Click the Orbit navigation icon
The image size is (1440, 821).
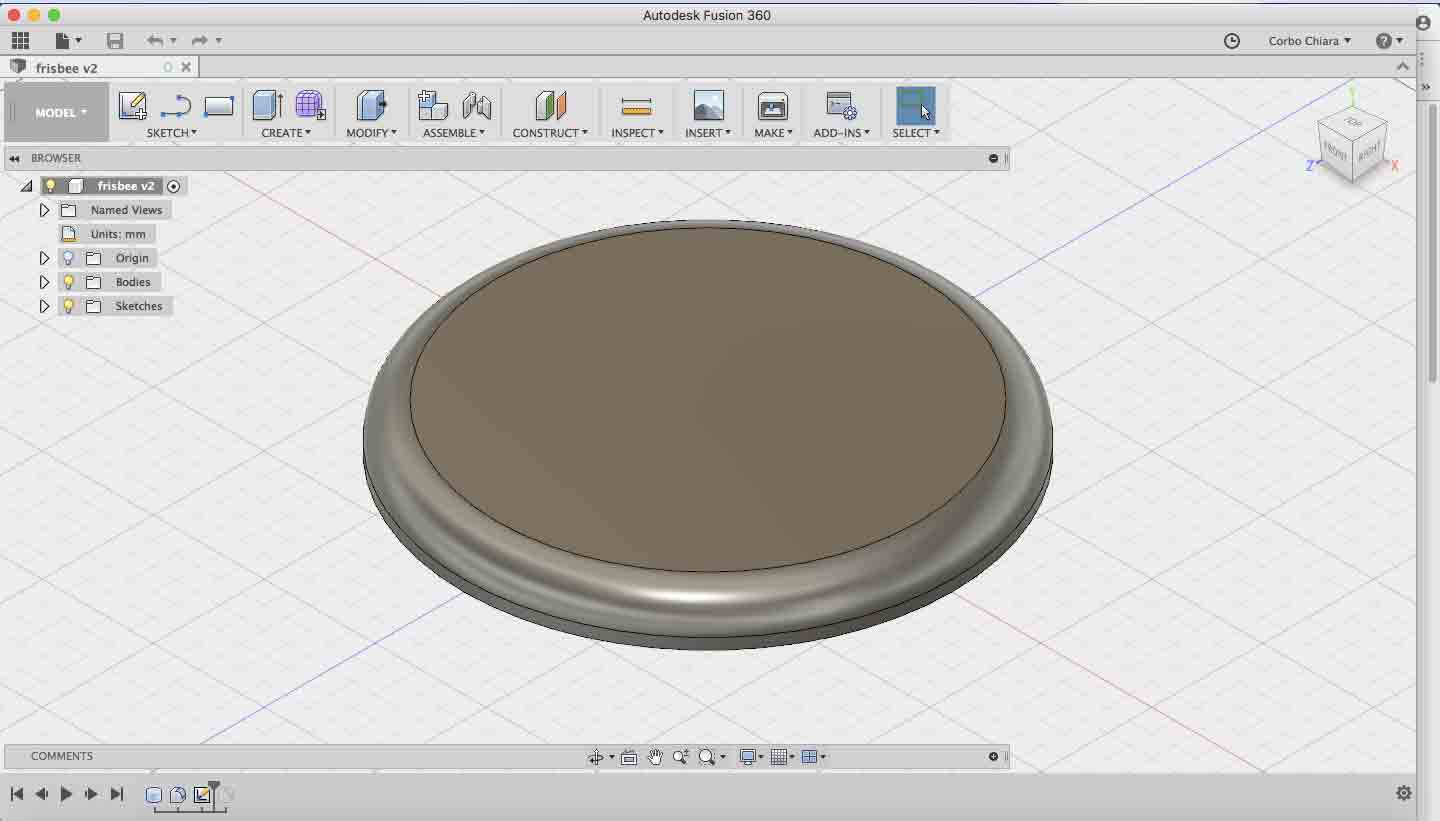pyautogui.click(x=596, y=757)
